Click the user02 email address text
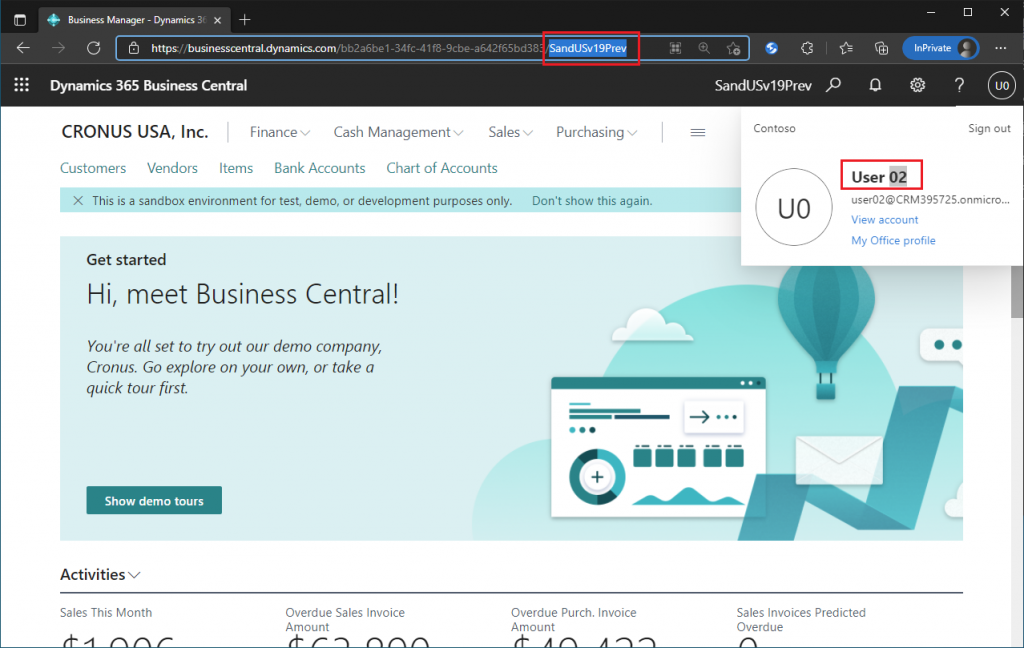Image resolution: width=1024 pixels, height=648 pixels. point(930,199)
